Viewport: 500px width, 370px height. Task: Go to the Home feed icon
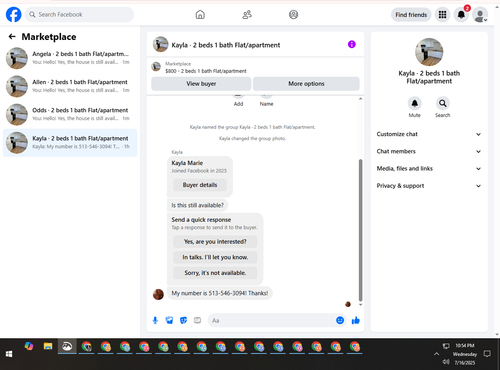coord(200,15)
